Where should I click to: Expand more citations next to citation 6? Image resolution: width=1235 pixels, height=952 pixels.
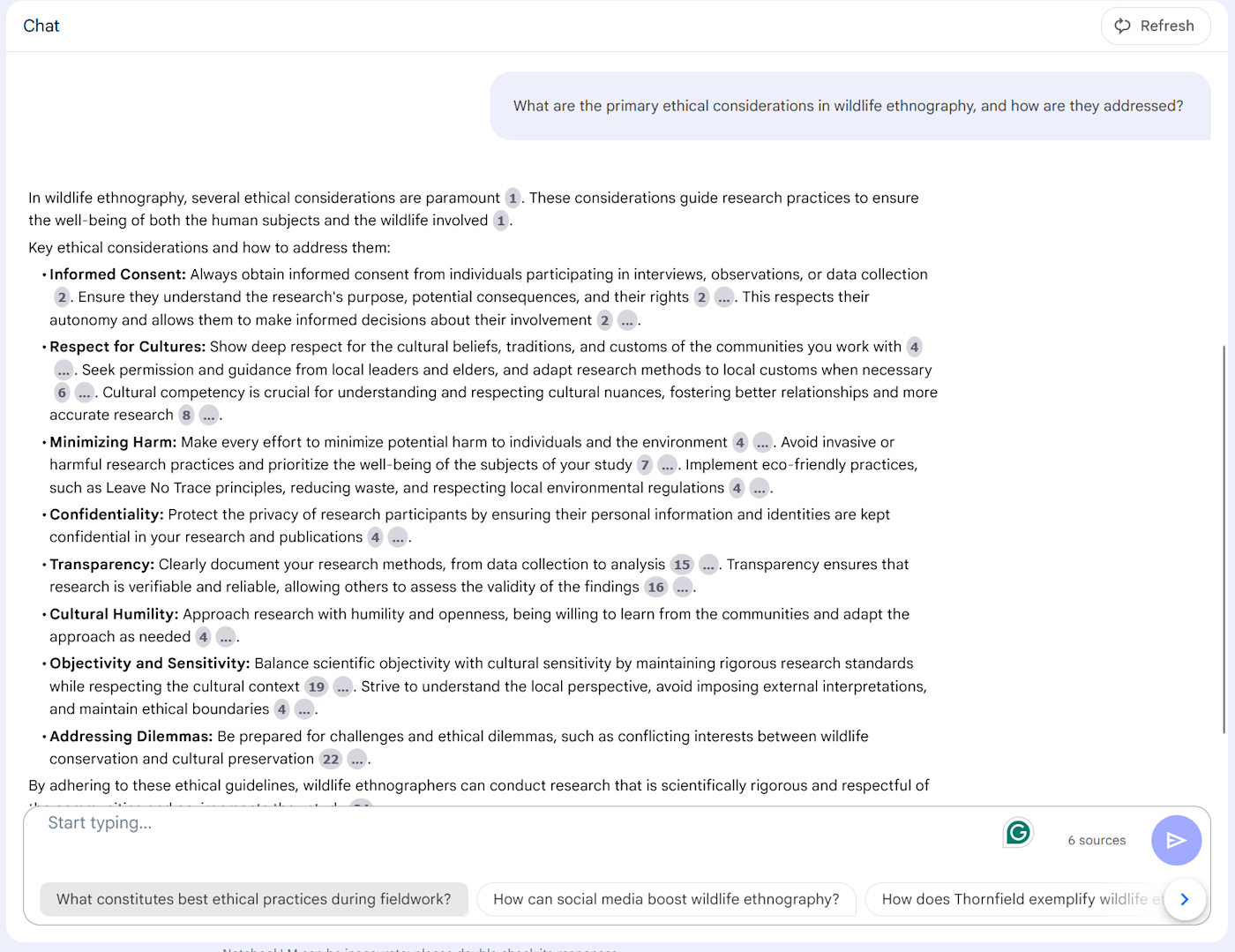(85, 393)
